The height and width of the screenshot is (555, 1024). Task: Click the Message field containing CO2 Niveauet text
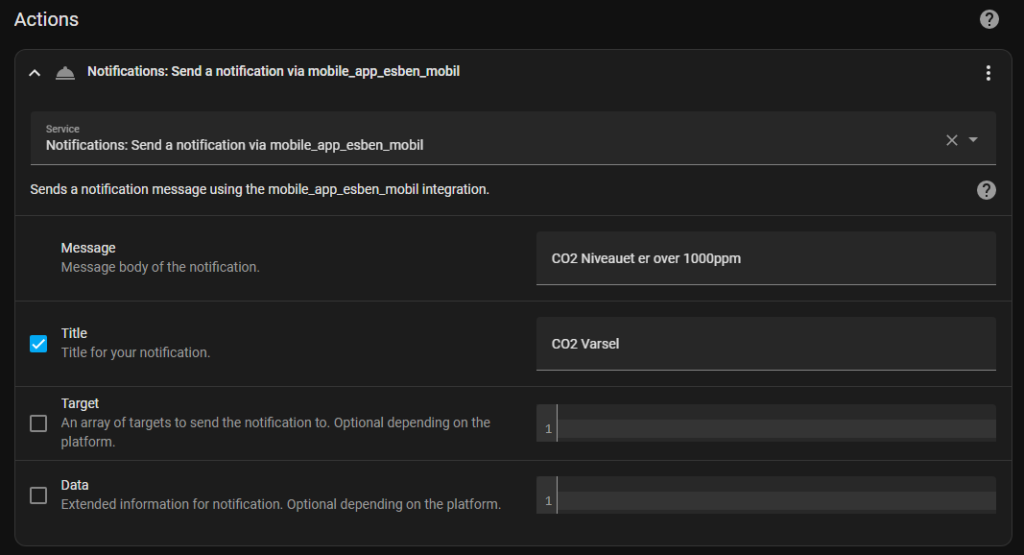(765, 259)
